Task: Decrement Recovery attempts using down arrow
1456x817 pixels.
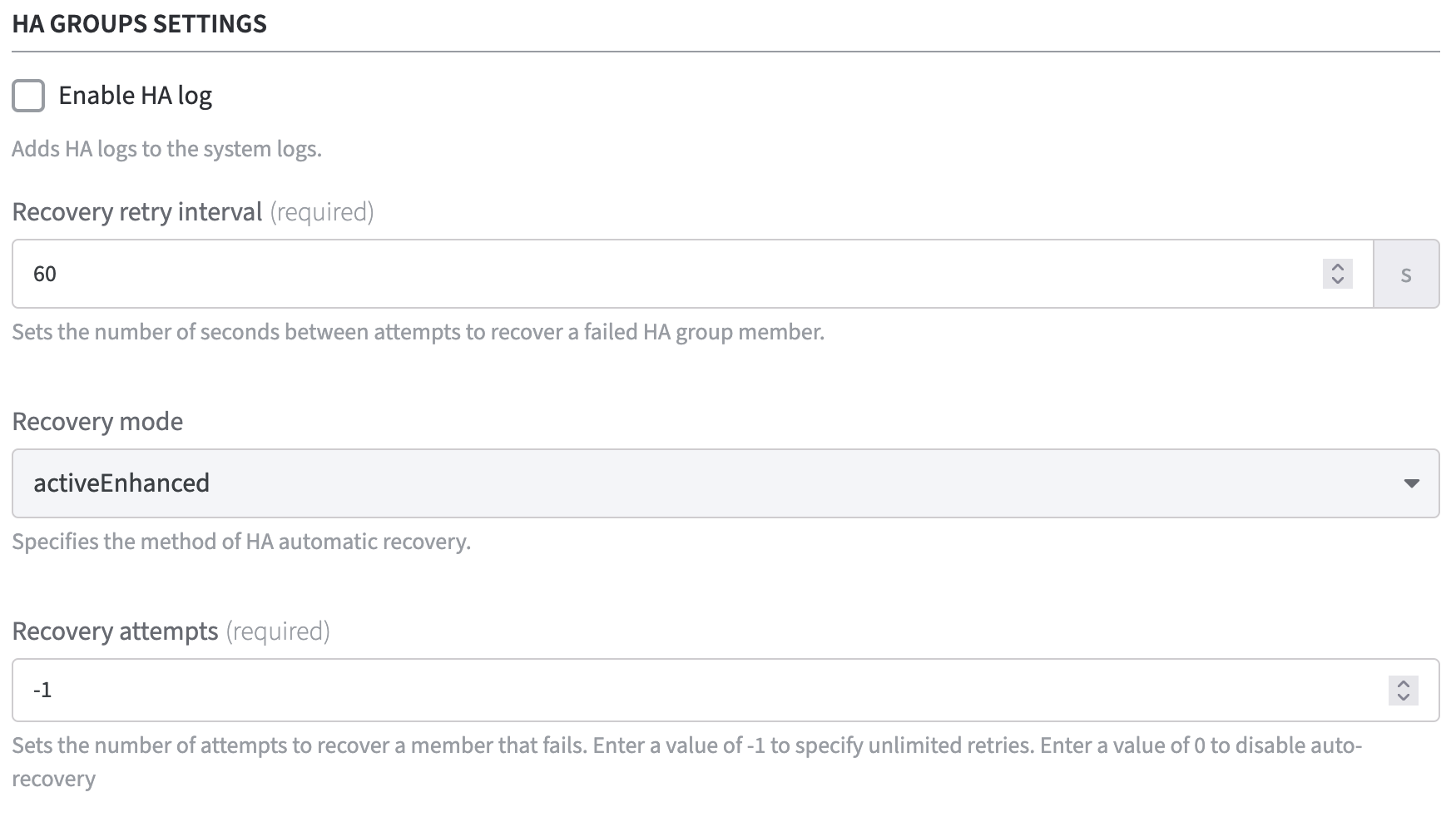Action: (x=1403, y=696)
